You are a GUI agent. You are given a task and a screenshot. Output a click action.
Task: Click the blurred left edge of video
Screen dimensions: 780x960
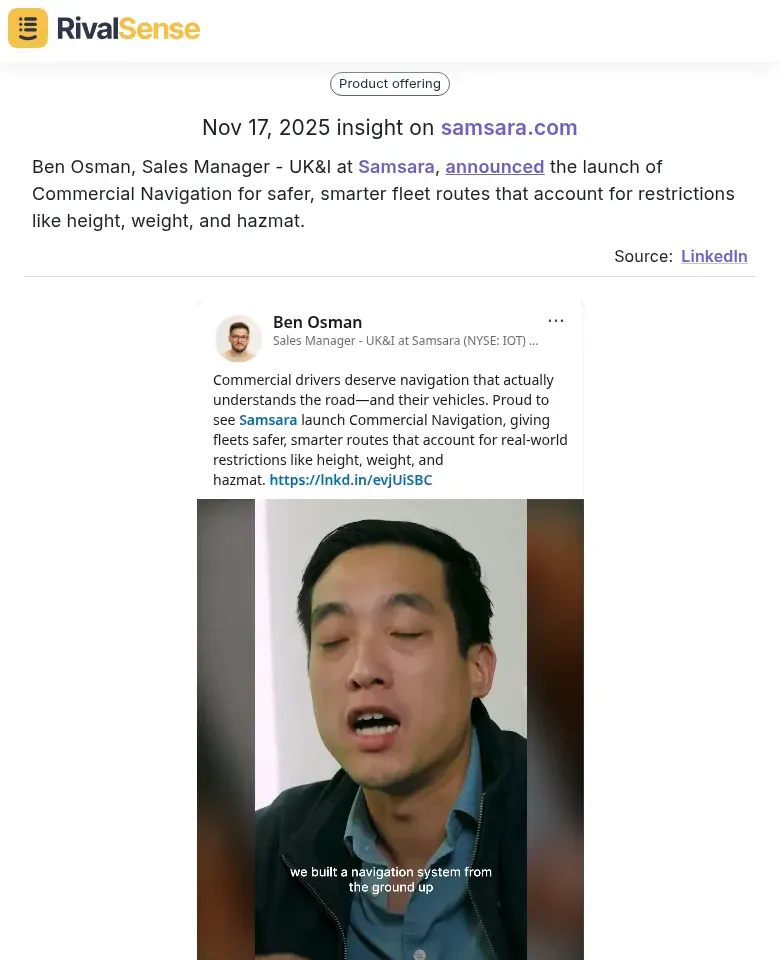click(x=226, y=729)
